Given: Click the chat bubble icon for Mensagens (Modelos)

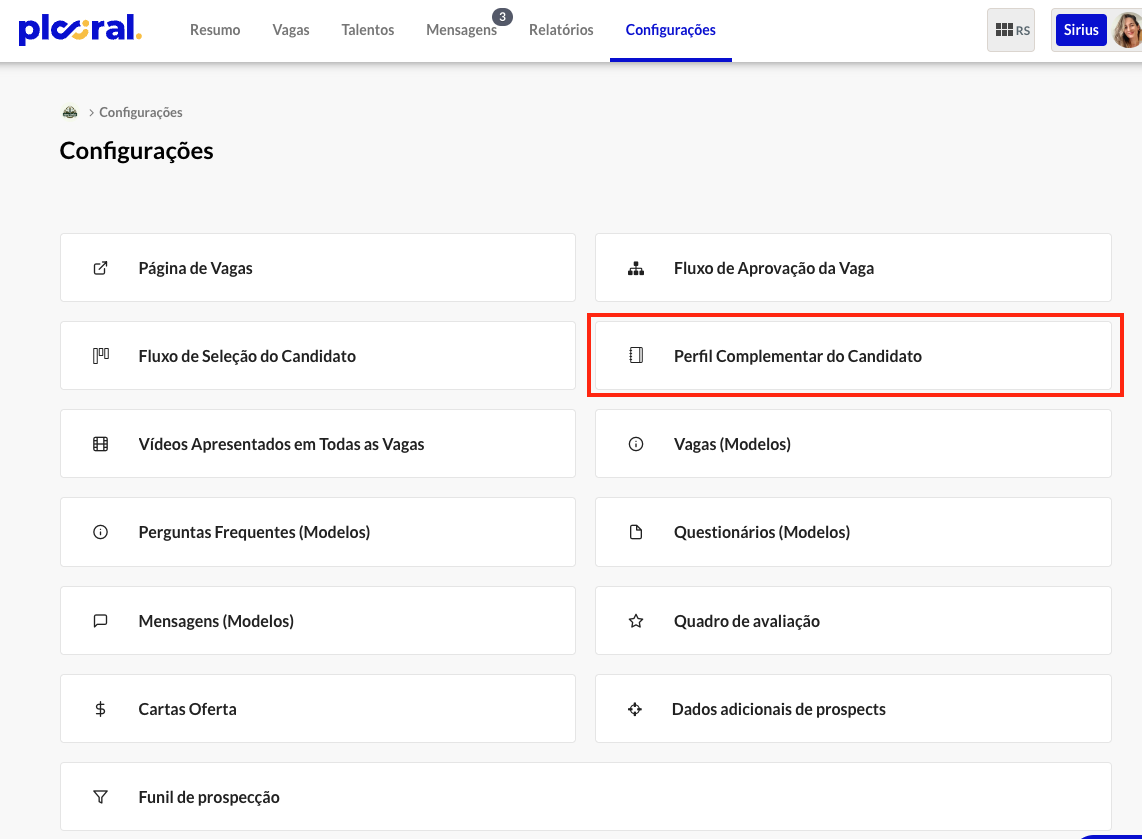Looking at the screenshot, I should coord(100,621).
